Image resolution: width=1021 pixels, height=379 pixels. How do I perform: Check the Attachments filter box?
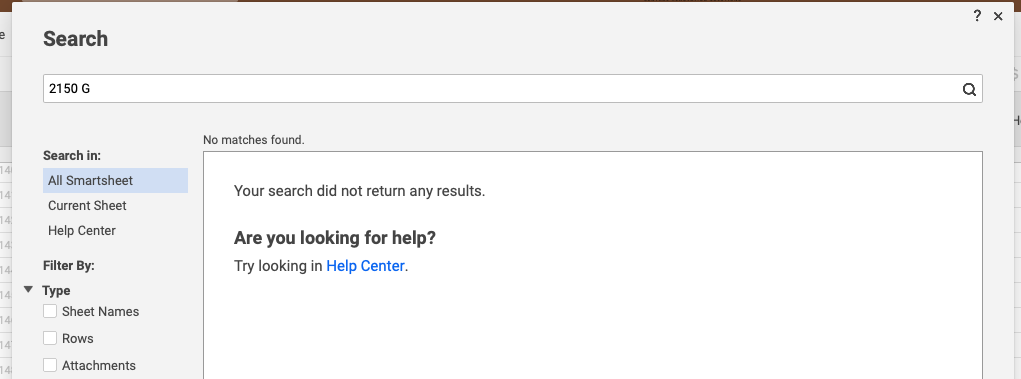pyautogui.click(x=50, y=365)
